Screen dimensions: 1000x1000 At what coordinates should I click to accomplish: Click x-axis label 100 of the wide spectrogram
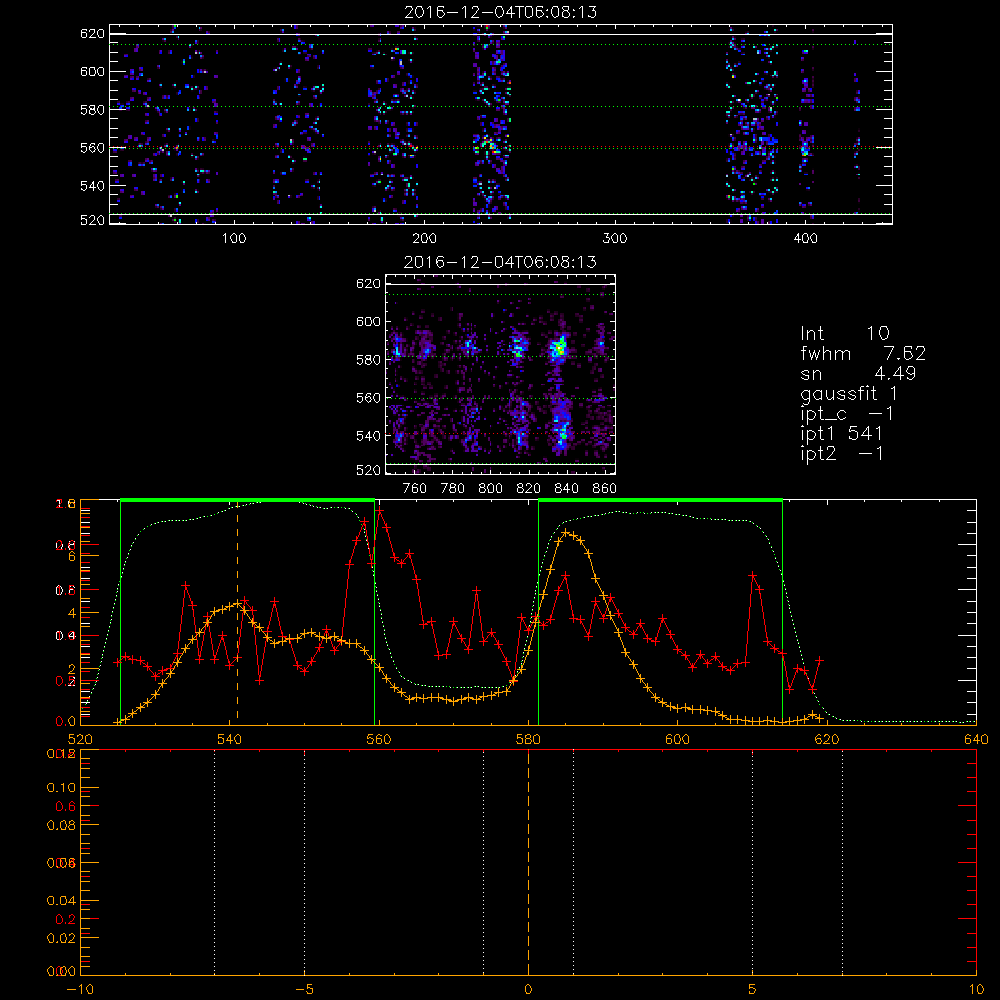(234, 239)
